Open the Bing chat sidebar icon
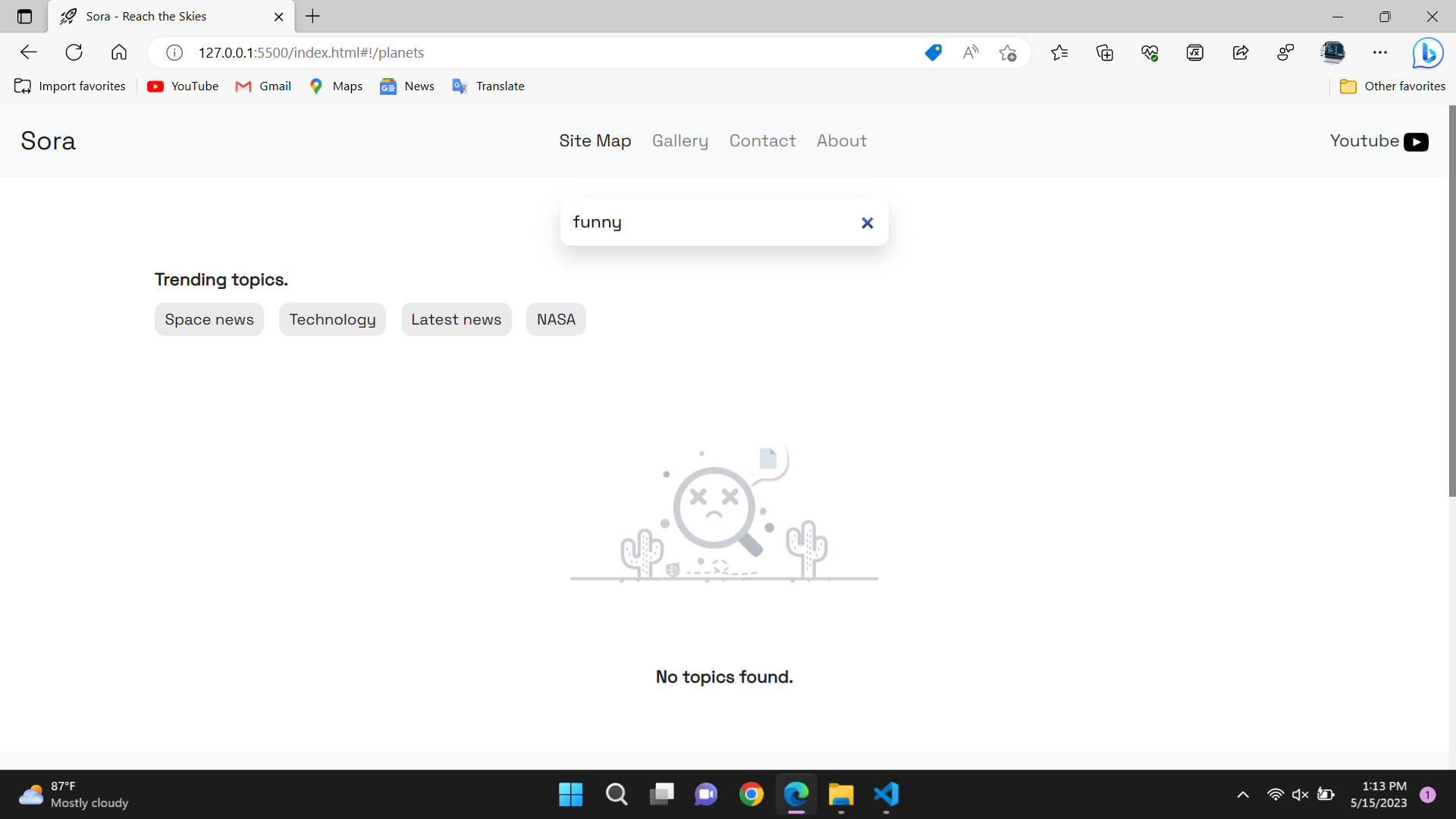Image resolution: width=1456 pixels, height=819 pixels. [1429, 52]
